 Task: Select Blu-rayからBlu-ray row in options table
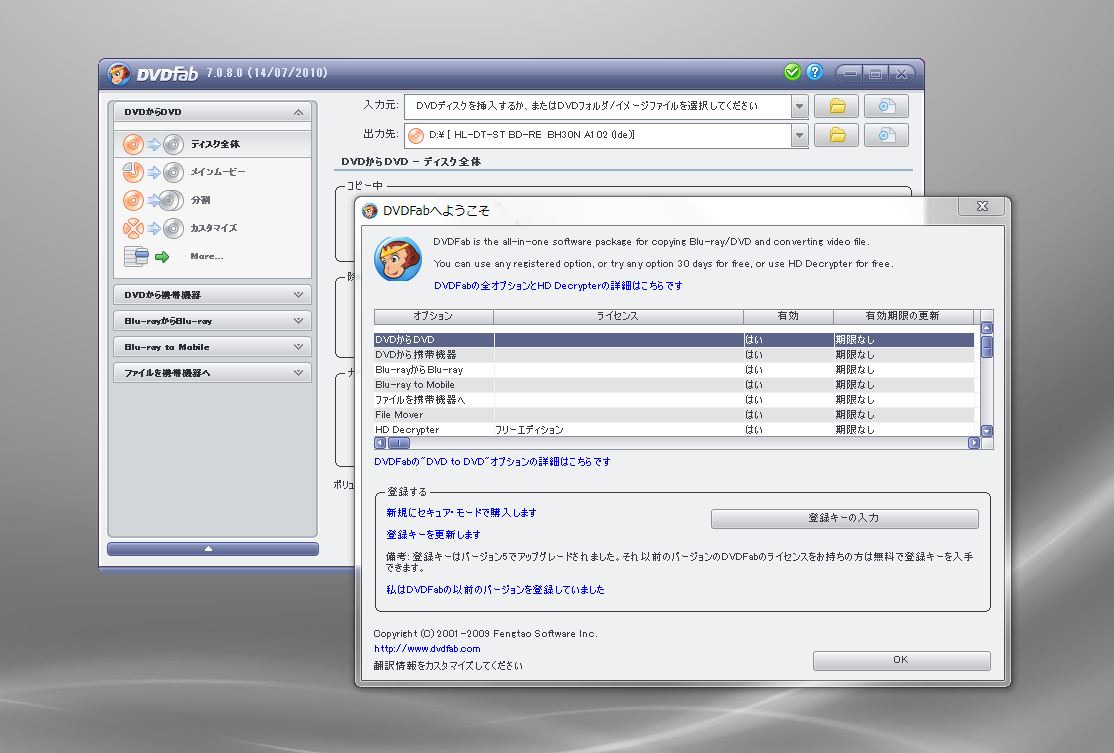coord(674,369)
